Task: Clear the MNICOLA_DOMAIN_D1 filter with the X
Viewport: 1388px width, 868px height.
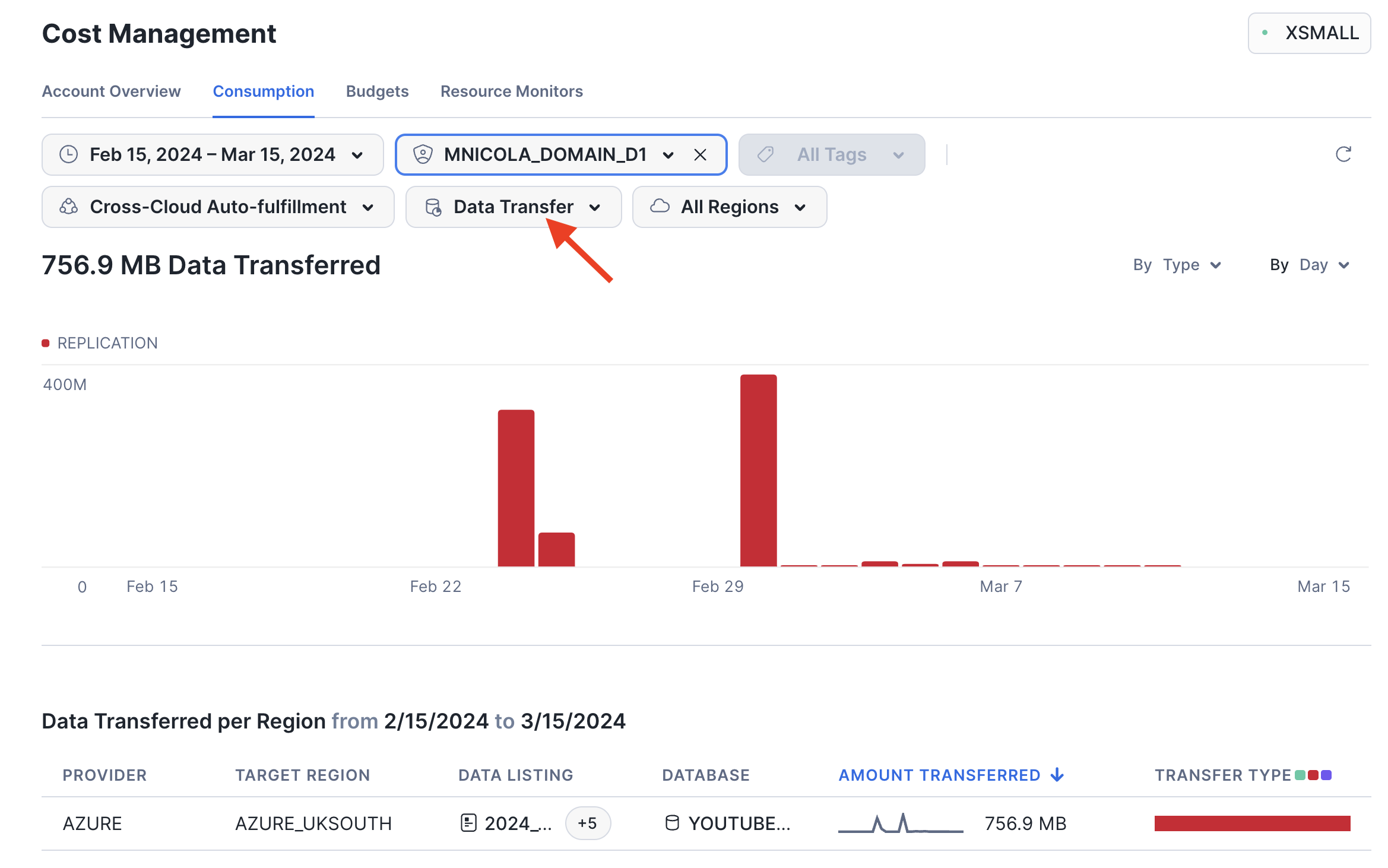Action: click(x=700, y=155)
